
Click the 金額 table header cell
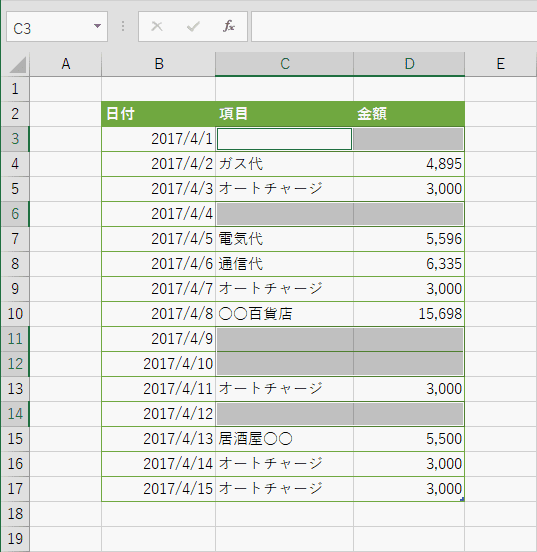(409, 114)
